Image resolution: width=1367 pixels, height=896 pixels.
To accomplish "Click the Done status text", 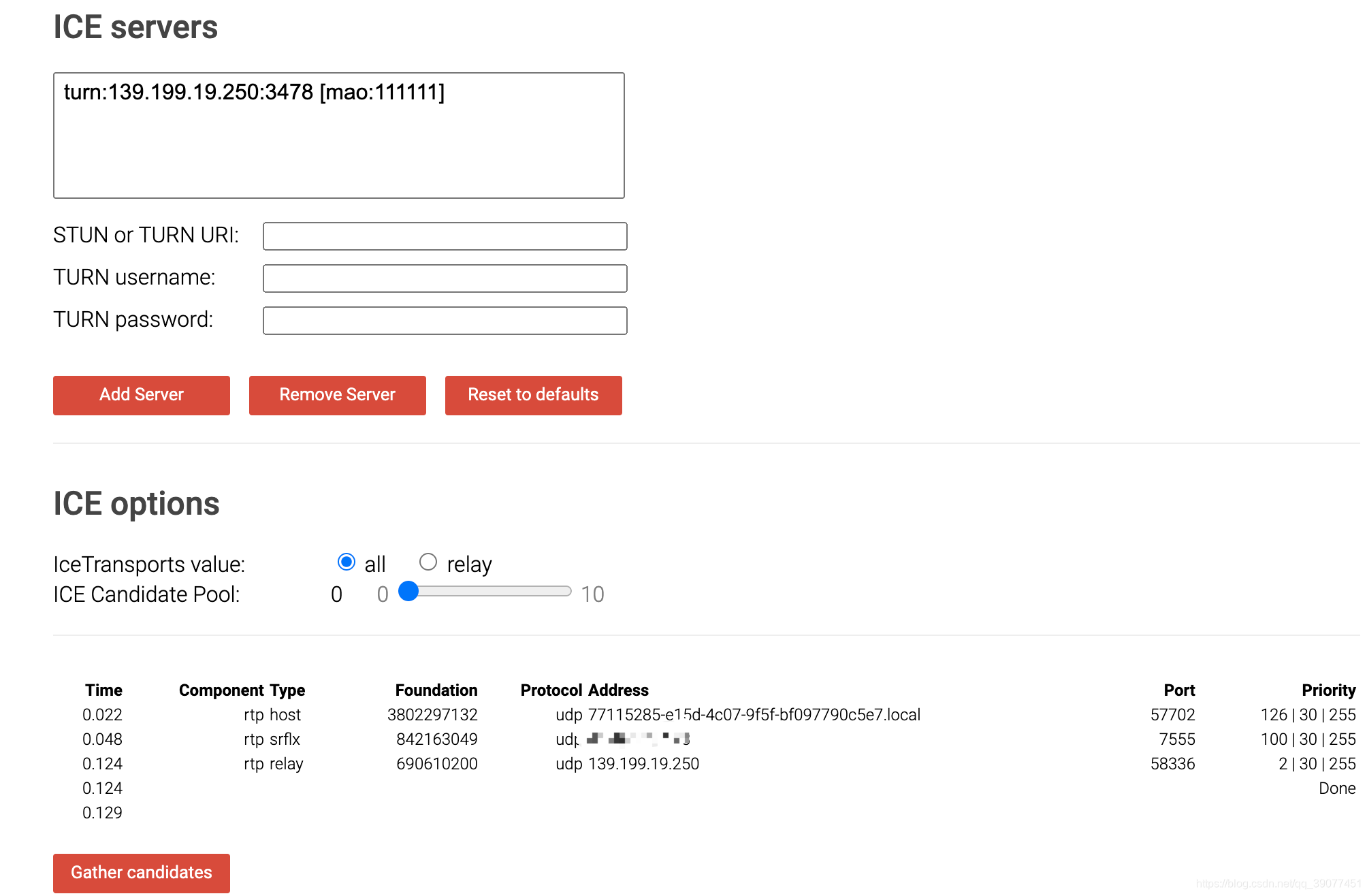I will pyautogui.click(x=1336, y=788).
